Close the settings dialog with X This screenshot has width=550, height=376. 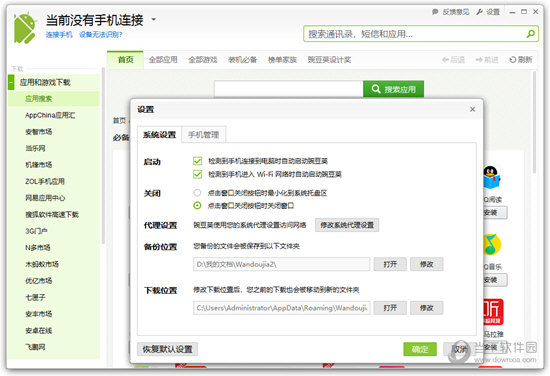pyautogui.click(x=472, y=109)
